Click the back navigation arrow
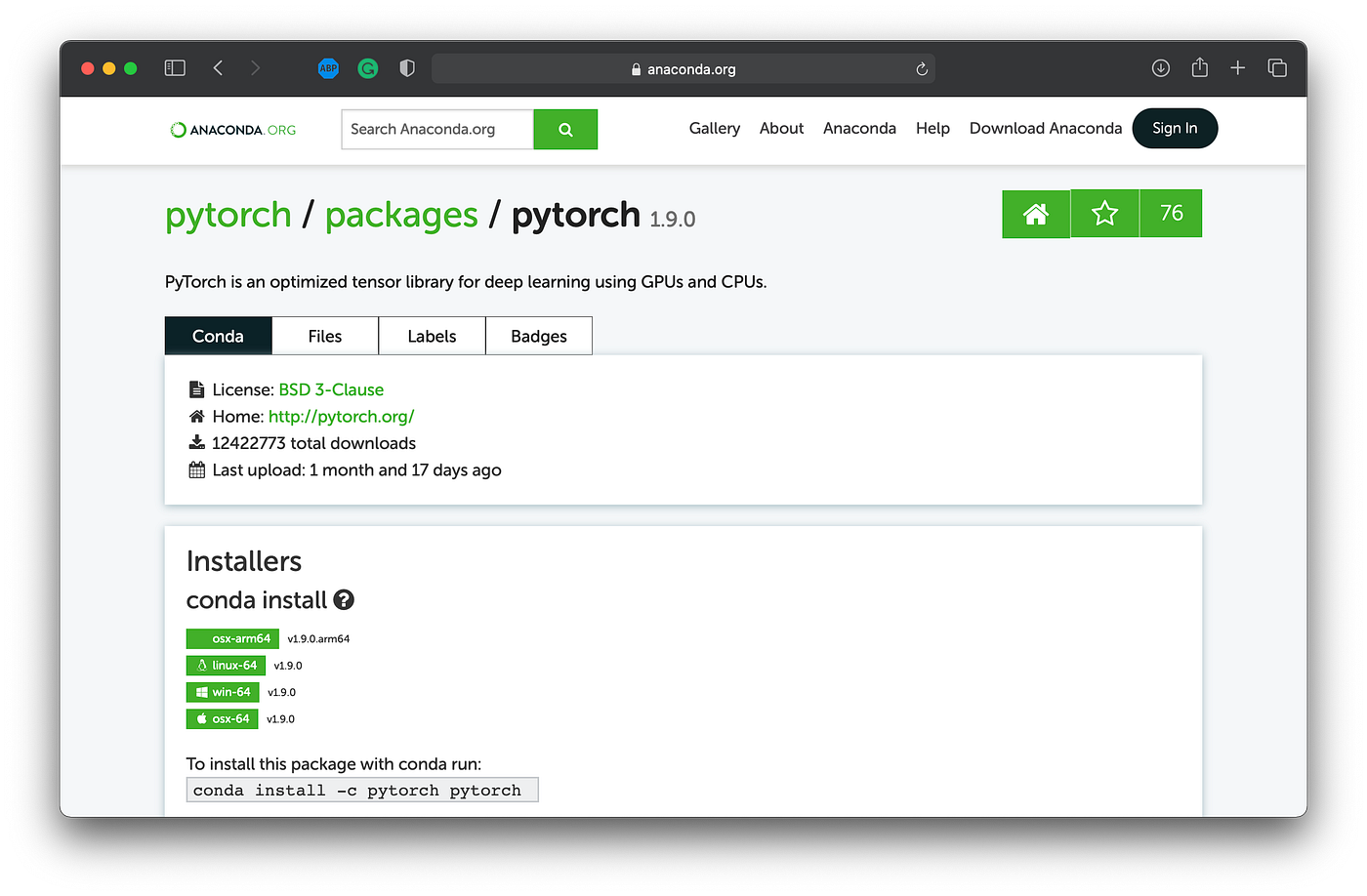The image size is (1367, 896). click(218, 67)
